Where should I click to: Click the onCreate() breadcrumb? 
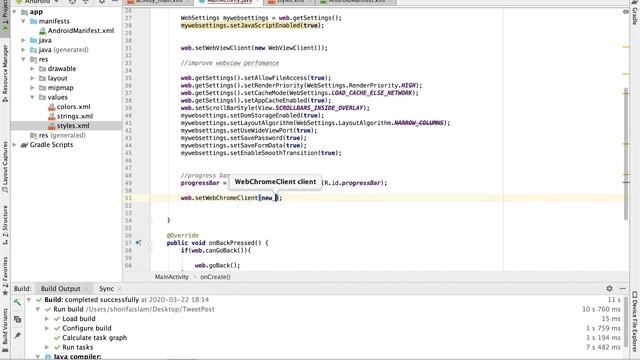pos(215,277)
